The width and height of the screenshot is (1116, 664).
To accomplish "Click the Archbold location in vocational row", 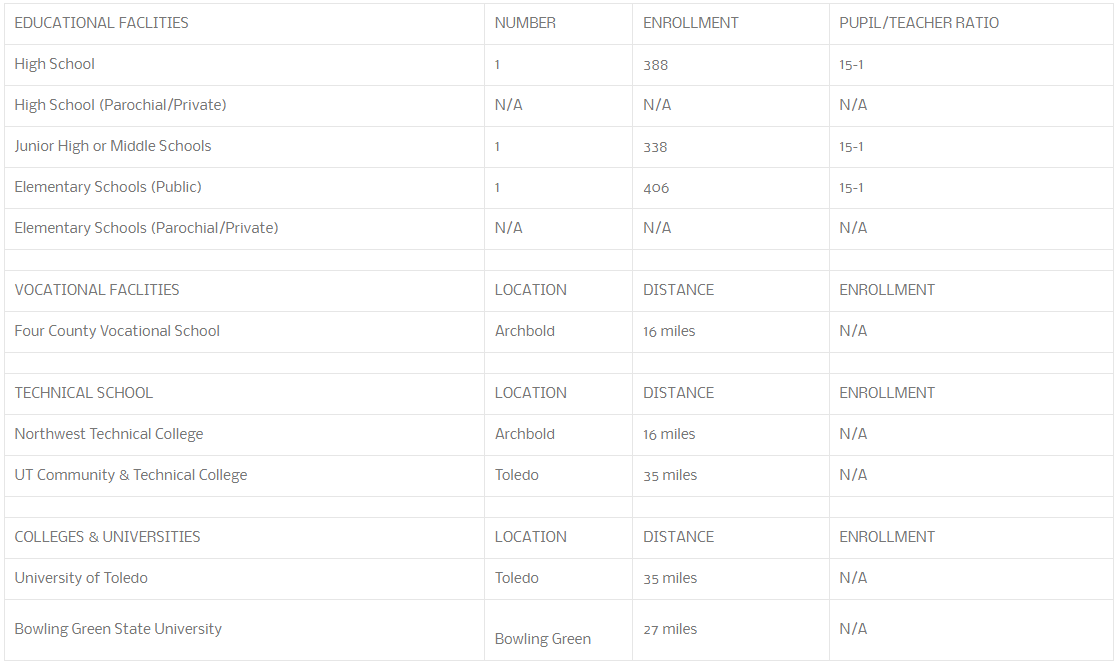I will click(x=525, y=331).
